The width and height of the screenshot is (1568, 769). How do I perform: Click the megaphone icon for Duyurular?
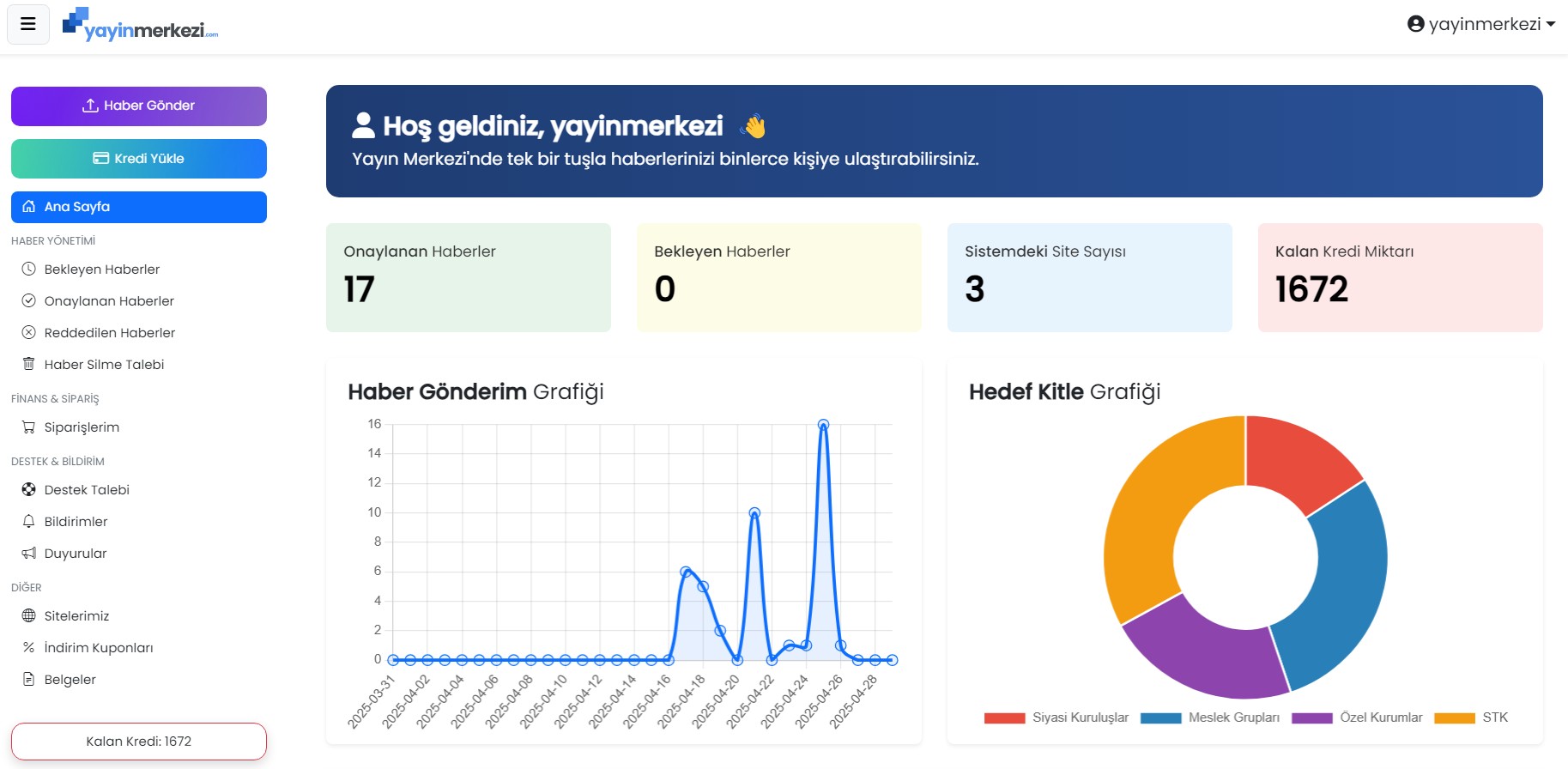click(28, 553)
